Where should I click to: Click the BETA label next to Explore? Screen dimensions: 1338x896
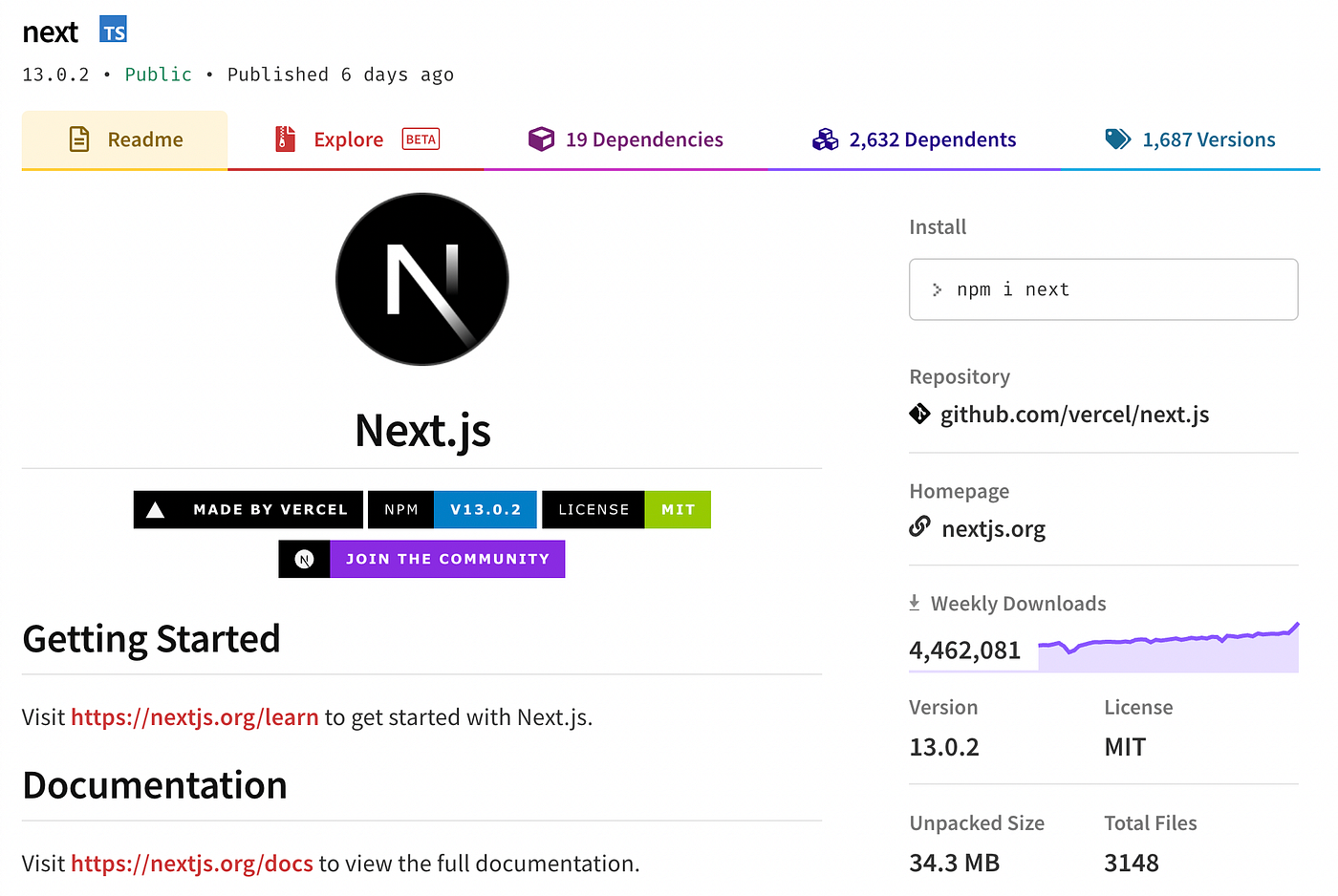tap(421, 139)
